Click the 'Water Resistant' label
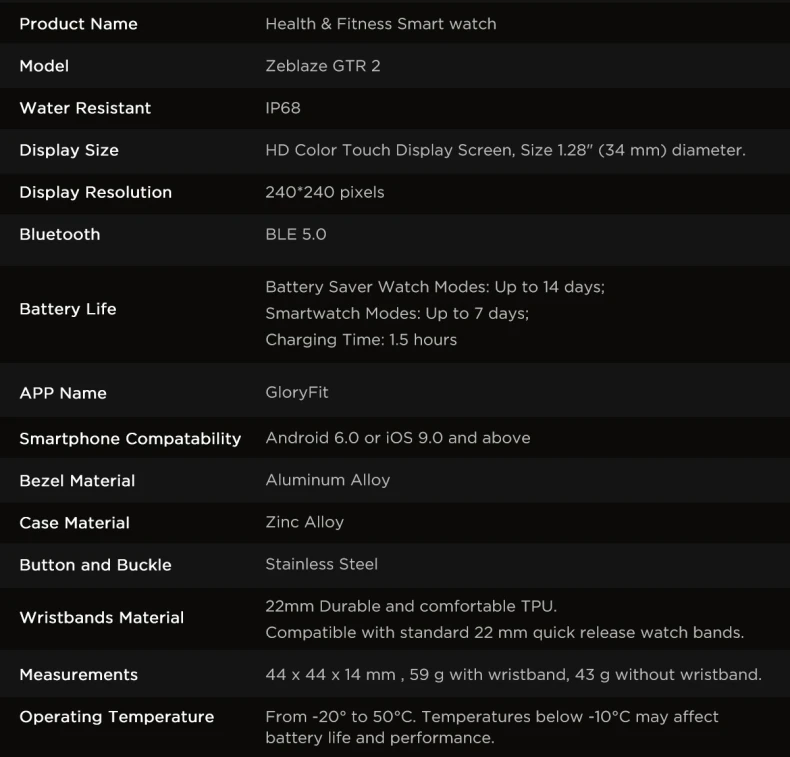The height and width of the screenshot is (757, 790). pos(85,108)
